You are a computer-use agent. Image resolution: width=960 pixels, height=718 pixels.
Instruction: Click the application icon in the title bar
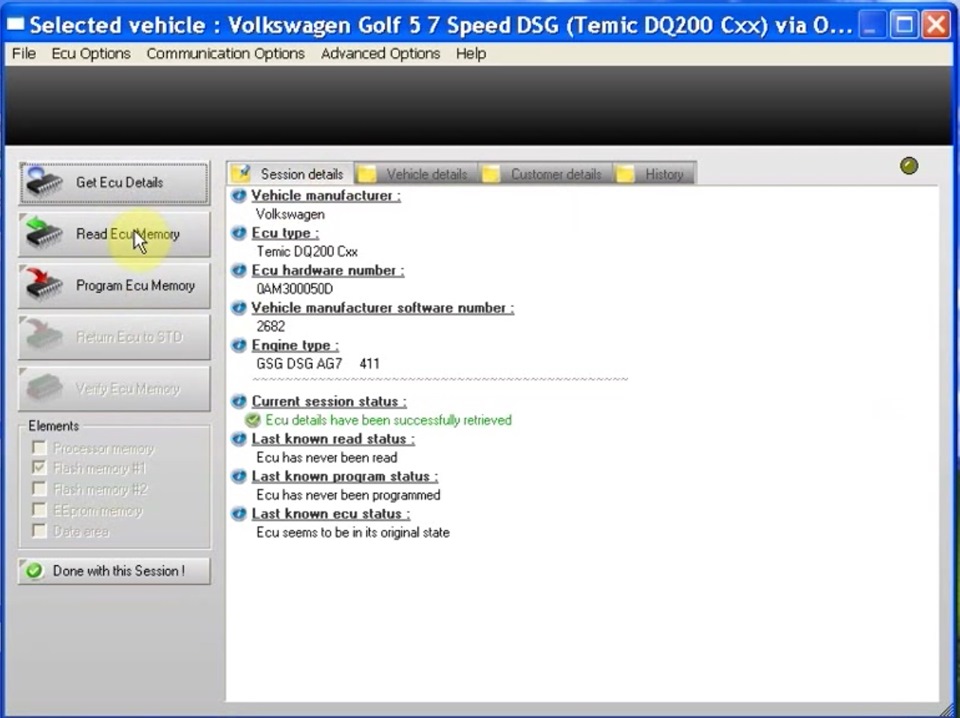[x=15, y=25]
